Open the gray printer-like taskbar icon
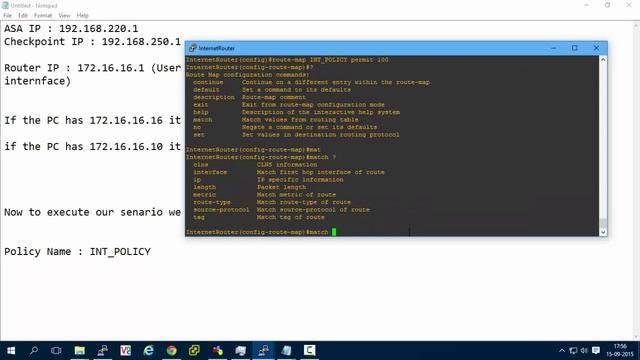The height and width of the screenshot is (360, 640). coord(240,351)
